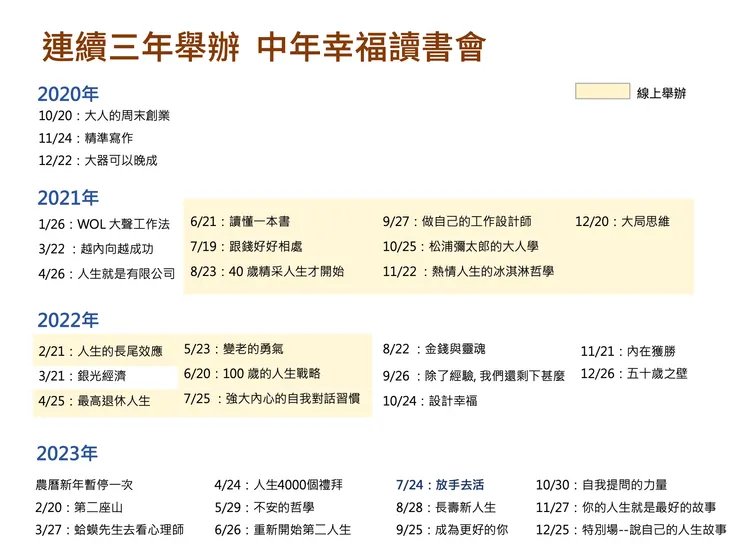Click entry 1/26：WOL 大聲工作法
This screenshot has height=550, width=740.
click(x=104, y=224)
